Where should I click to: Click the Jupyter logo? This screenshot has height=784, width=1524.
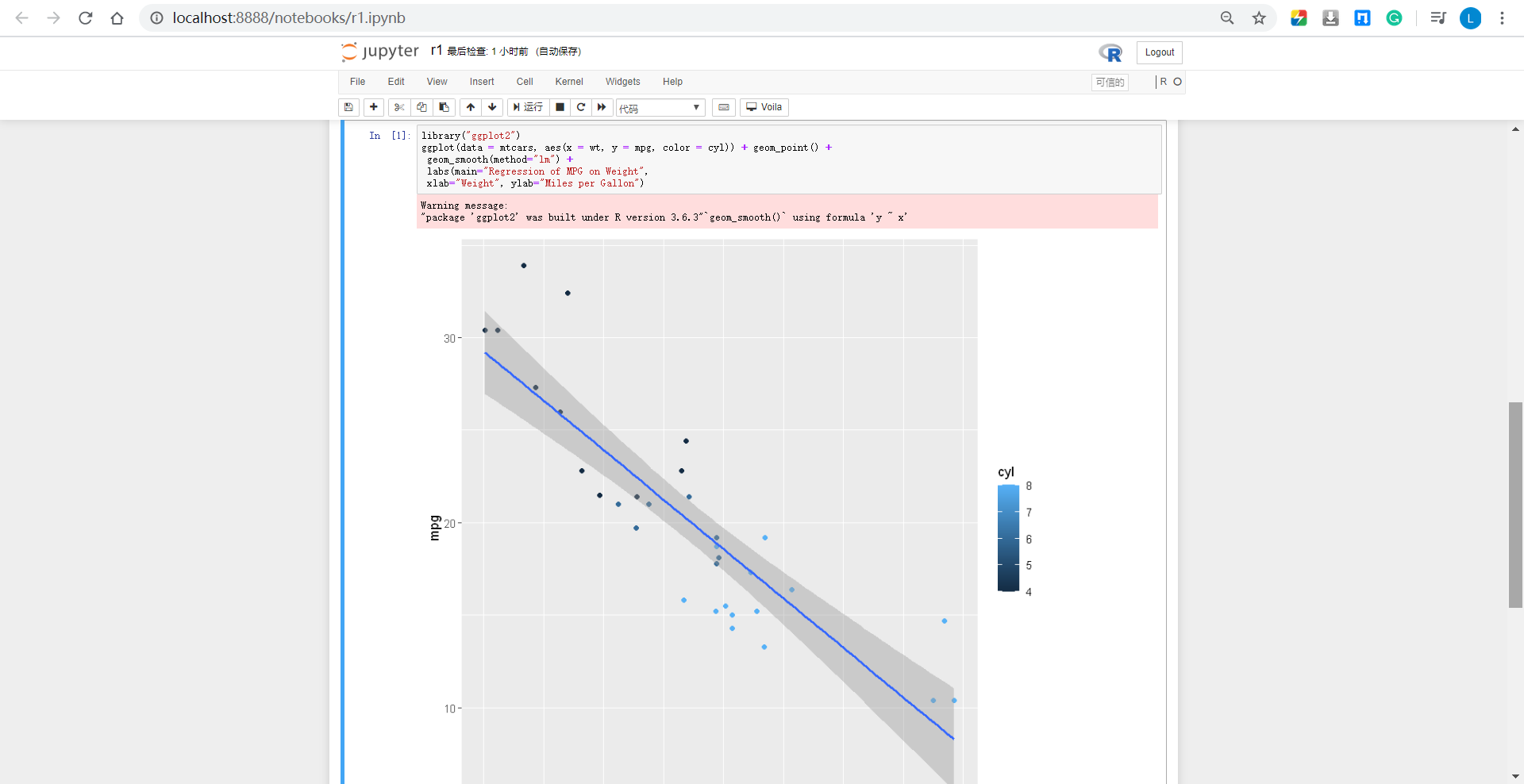pos(380,52)
